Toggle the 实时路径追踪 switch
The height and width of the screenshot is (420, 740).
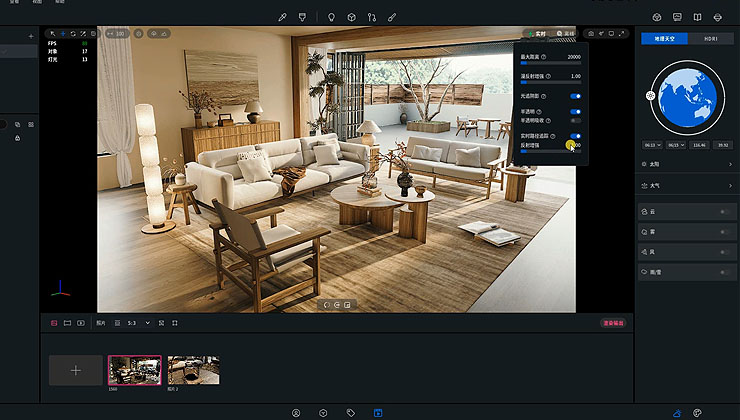coord(575,135)
